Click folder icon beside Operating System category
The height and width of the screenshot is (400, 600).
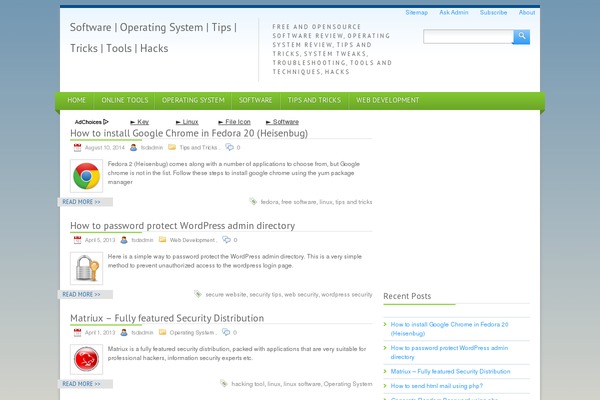click(x=163, y=332)
